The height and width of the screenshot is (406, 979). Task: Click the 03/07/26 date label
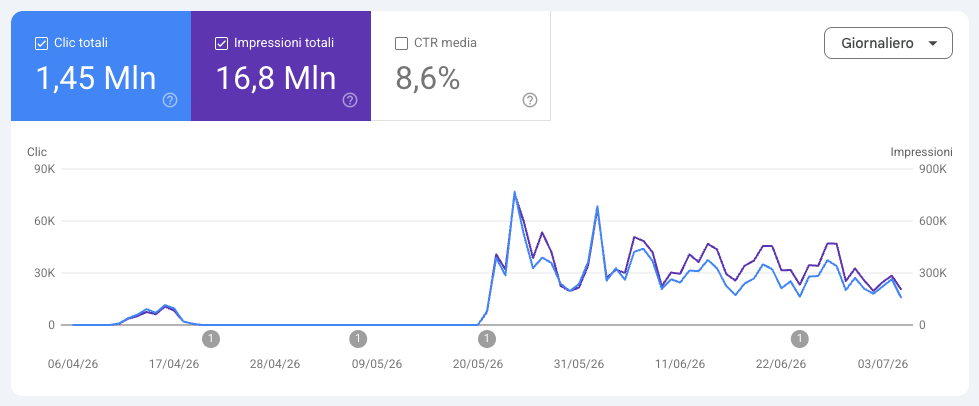pos(882,364)
